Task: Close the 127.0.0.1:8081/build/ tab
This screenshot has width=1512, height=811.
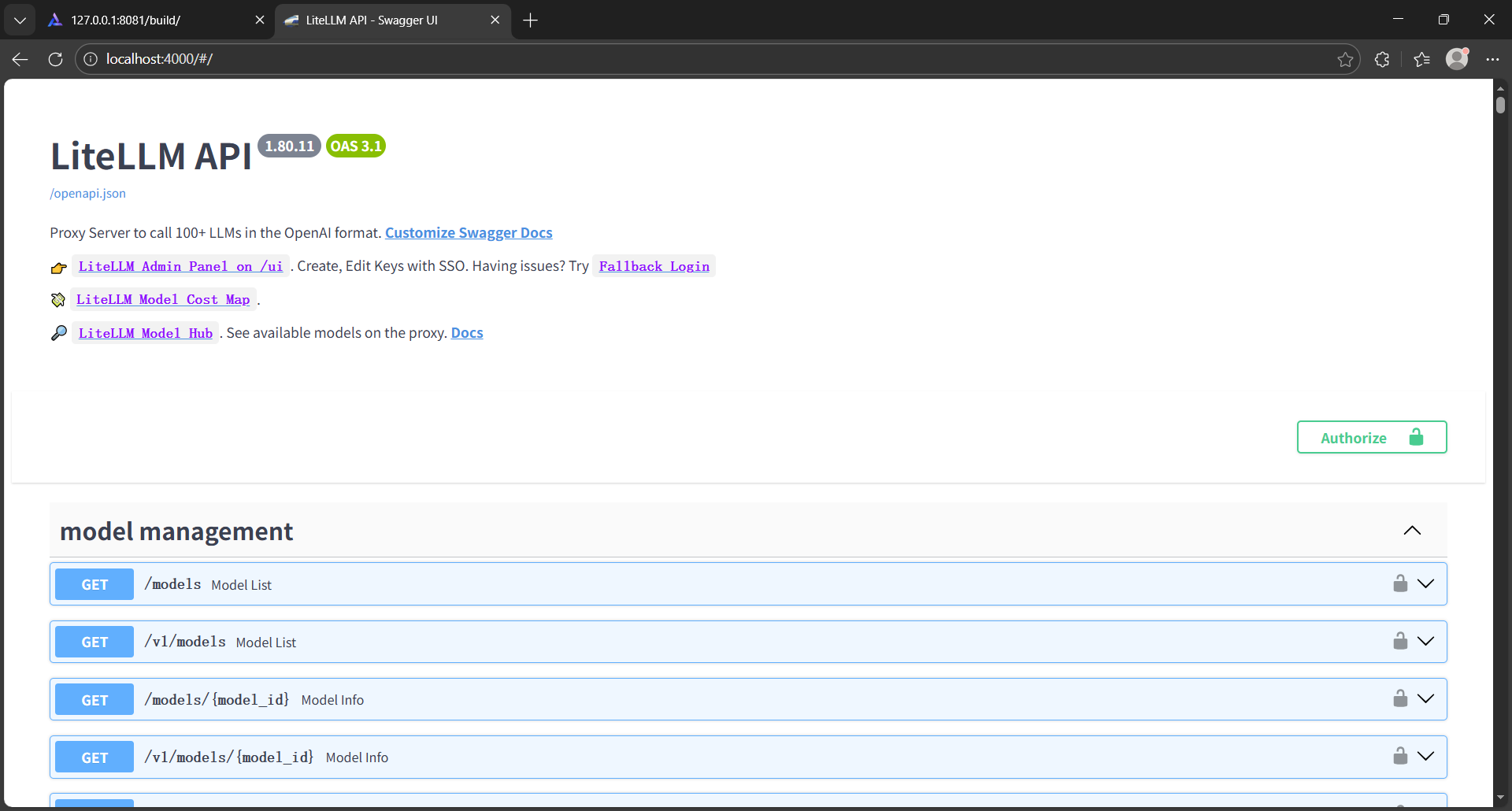Action: (260, 20)
